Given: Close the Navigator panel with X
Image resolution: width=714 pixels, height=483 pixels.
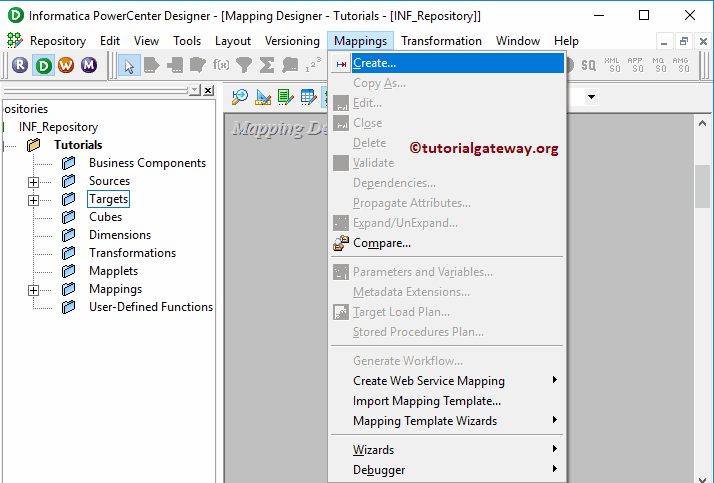Looking at the screenshot, I should (208, 90).
